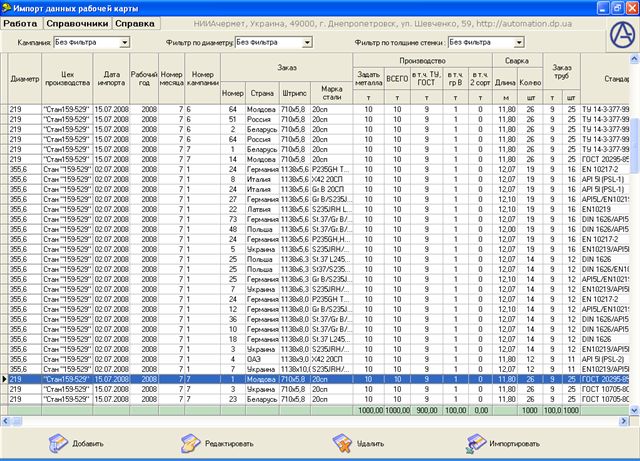Screen dimensions: 640x461
Task: Click vertical scrollbar up arrow
Action: [634, 59]
